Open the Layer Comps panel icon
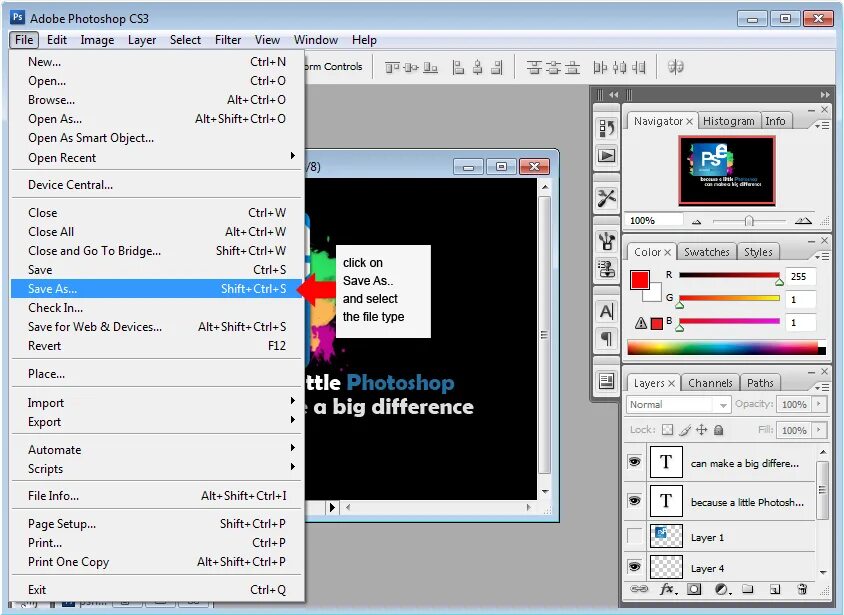Image resolution: width=844 pixels, height=615 pixels. point(607,381)
